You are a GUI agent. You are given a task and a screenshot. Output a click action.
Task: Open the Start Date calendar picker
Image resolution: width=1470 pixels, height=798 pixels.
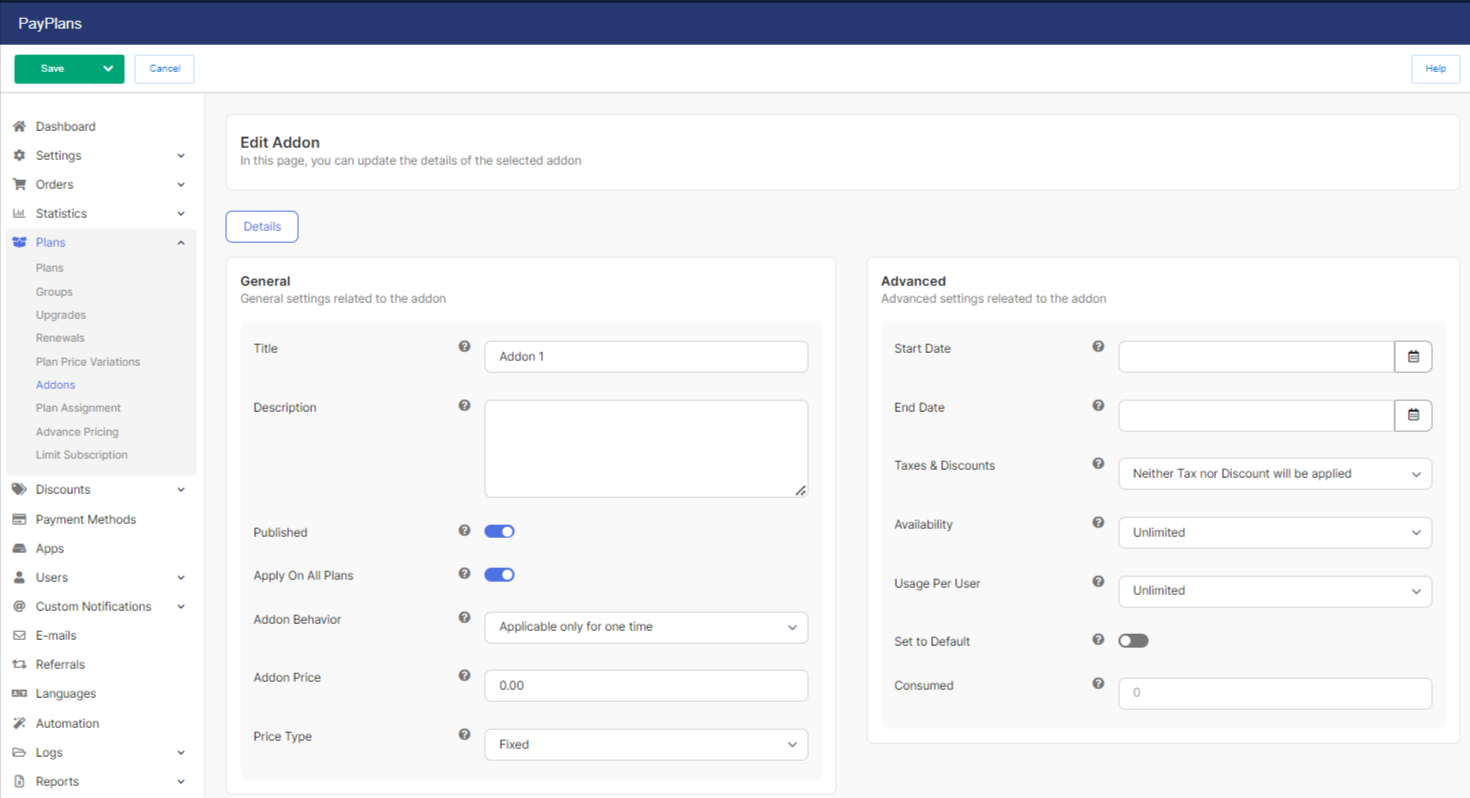click(1413, 356)
